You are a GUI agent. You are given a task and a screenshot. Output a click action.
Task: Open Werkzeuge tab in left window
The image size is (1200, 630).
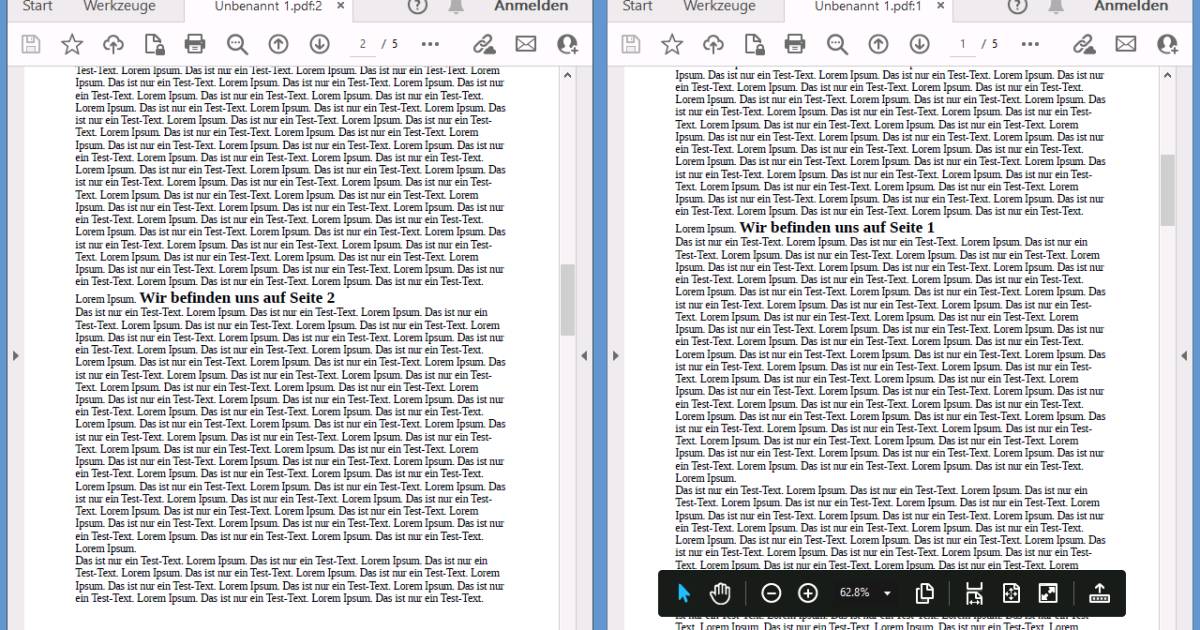click(x=118, y=6)
